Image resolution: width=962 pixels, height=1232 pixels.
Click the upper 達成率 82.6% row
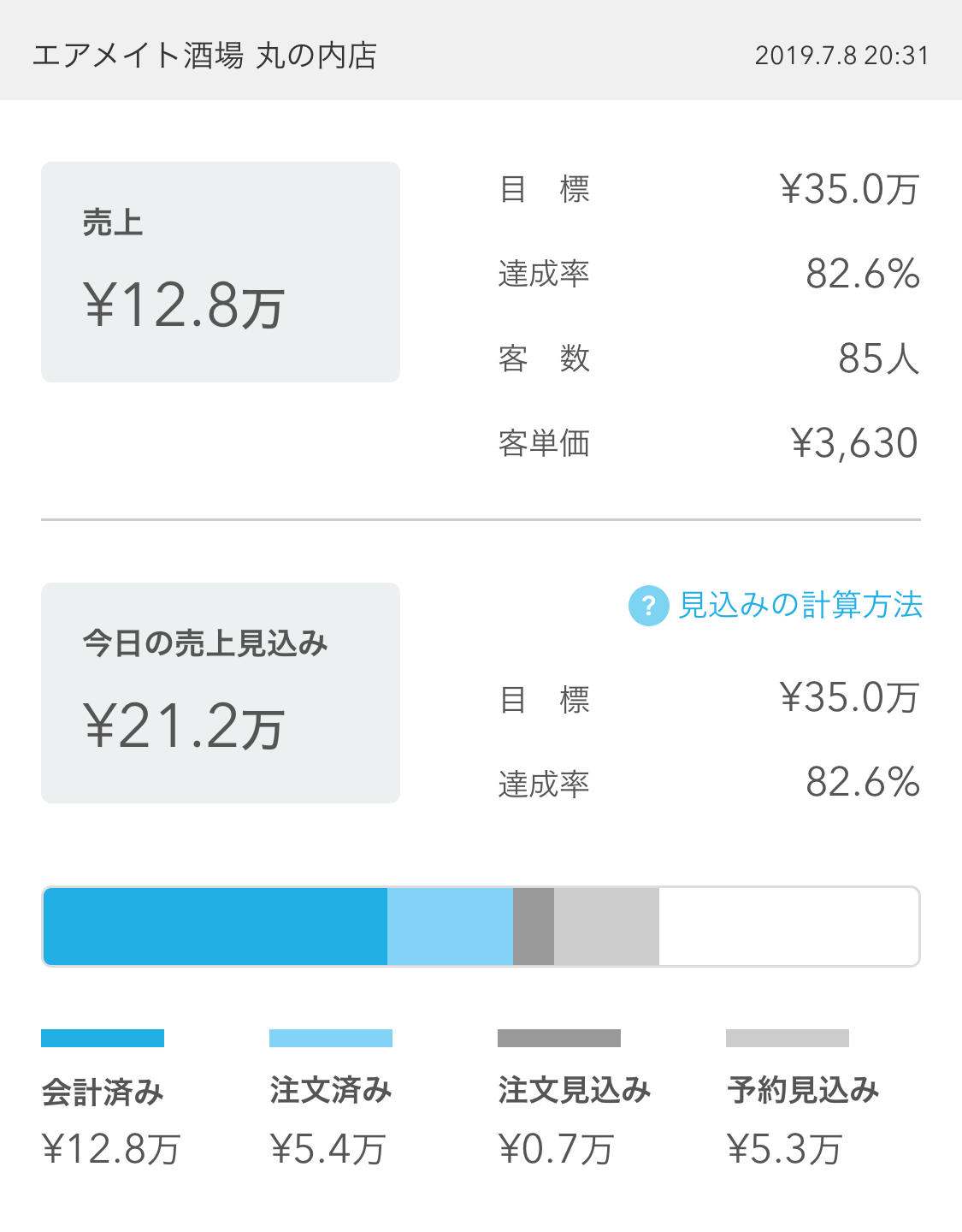(x=709, y=274)
